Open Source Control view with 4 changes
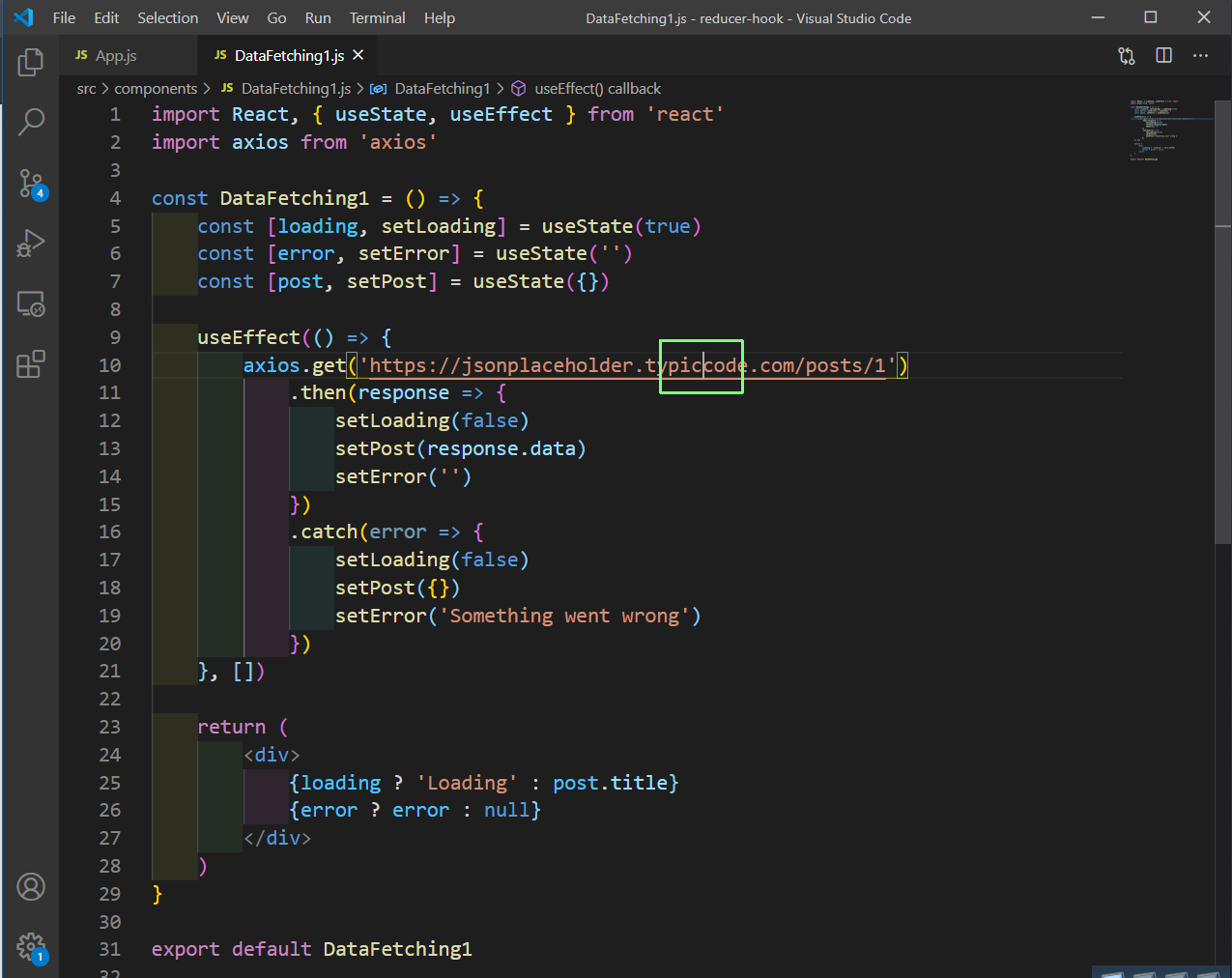1232x978 pixels. click(x=31, y=183)
